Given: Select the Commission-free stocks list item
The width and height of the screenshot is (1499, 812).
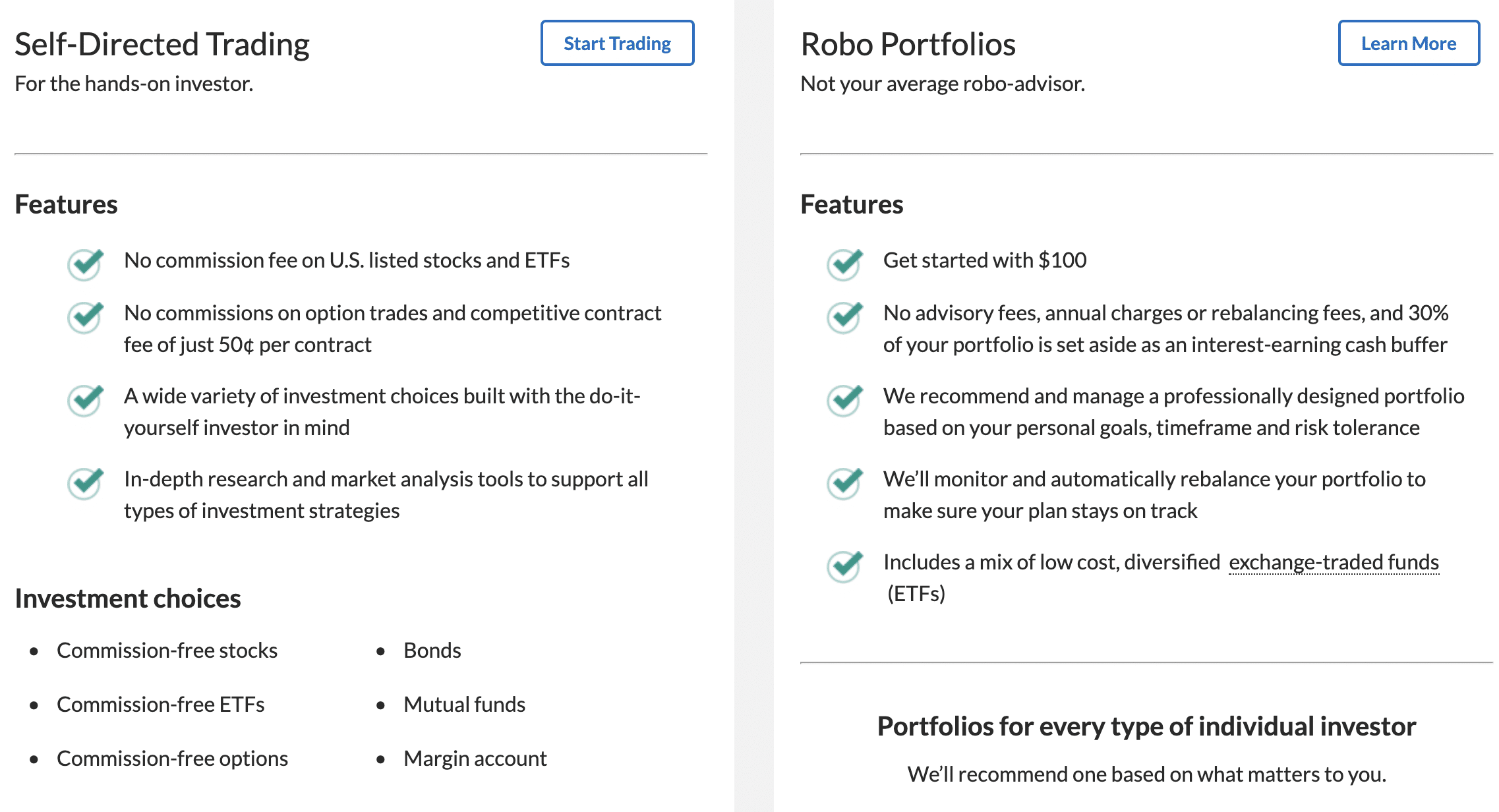Looking at the screenshot, I should (167, 651).
